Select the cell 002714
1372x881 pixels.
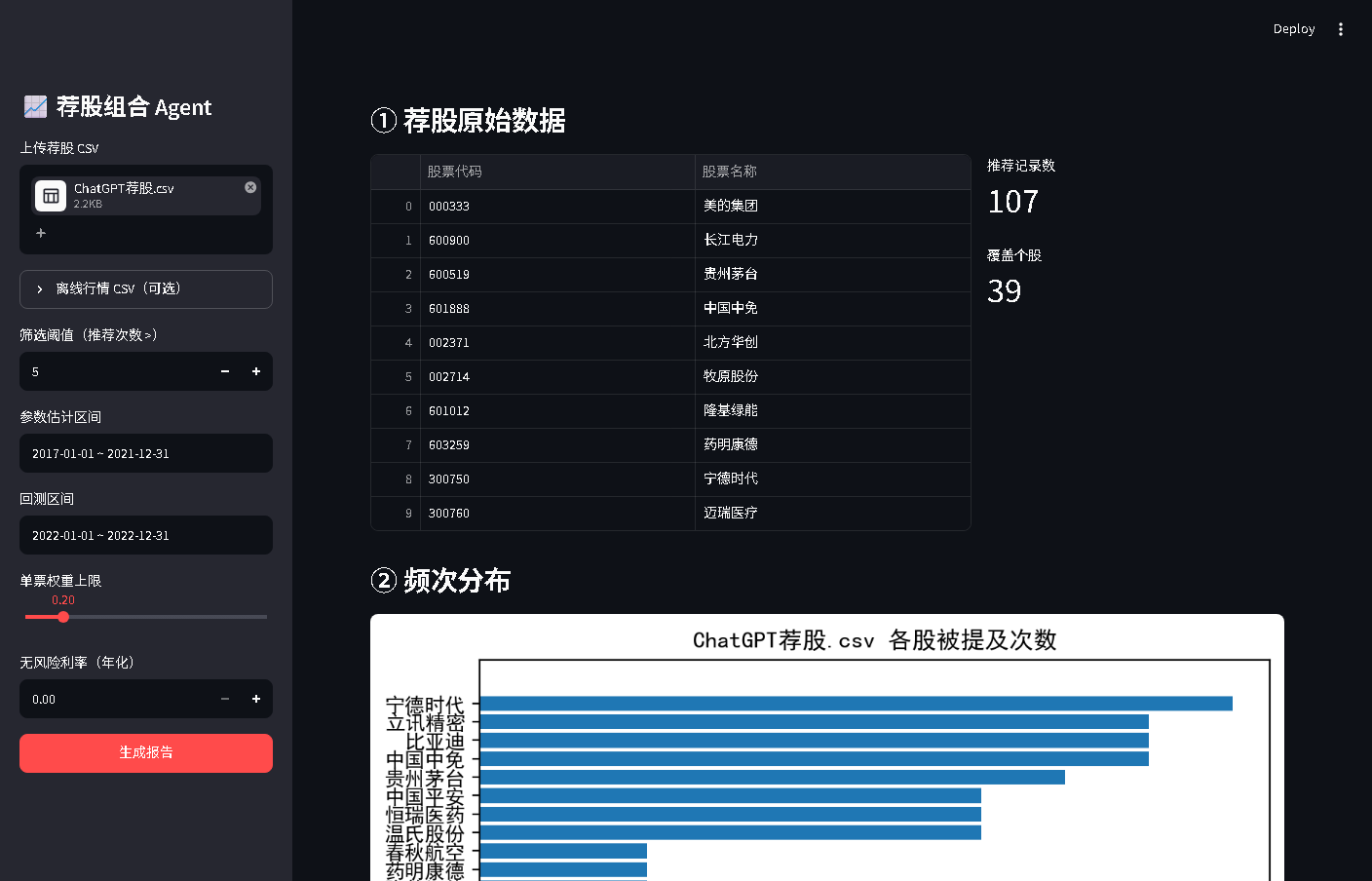557,377
